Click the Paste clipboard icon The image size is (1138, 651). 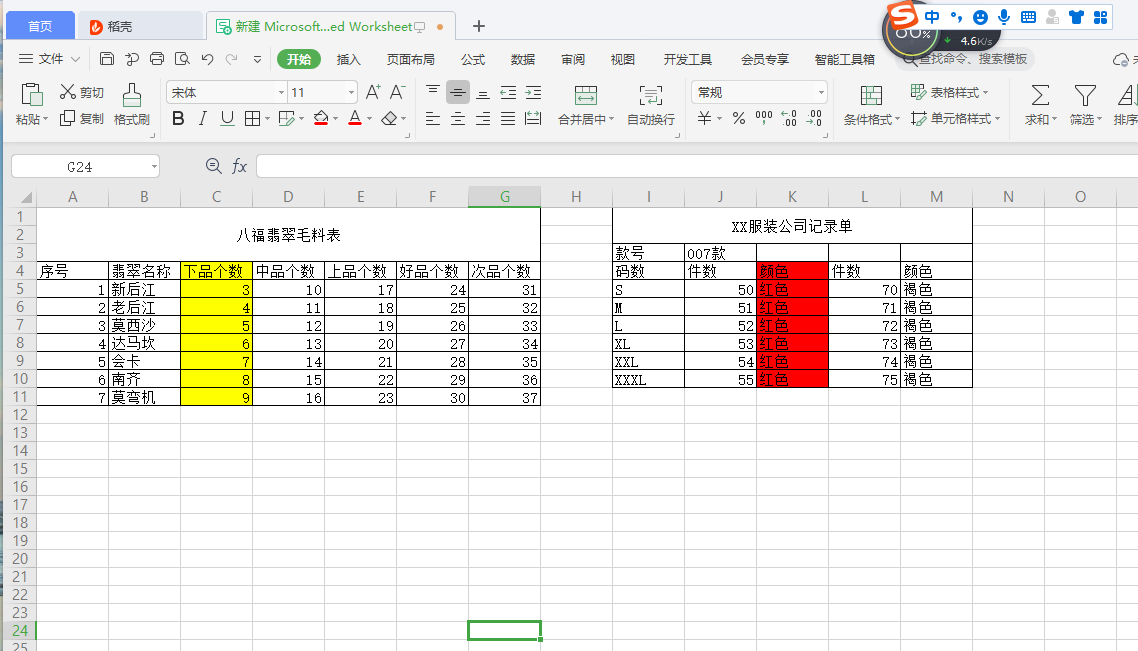32,95
